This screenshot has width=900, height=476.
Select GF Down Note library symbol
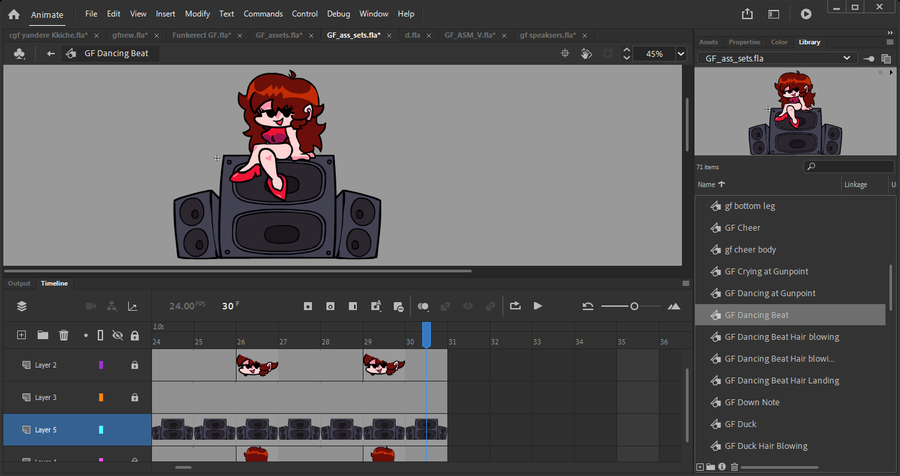[751, 403]
